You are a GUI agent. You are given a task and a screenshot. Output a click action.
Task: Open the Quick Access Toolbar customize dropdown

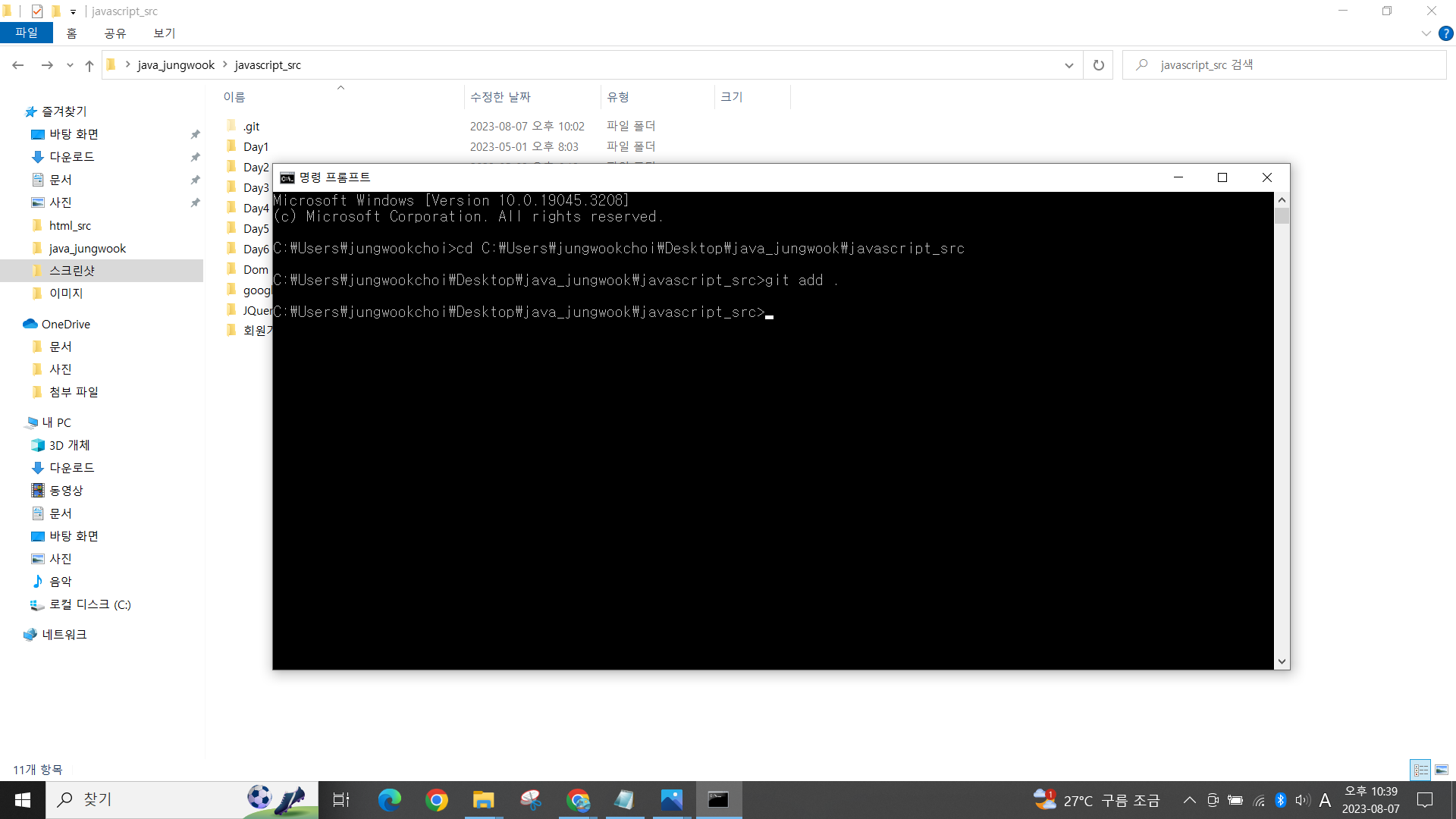point(73,11)
